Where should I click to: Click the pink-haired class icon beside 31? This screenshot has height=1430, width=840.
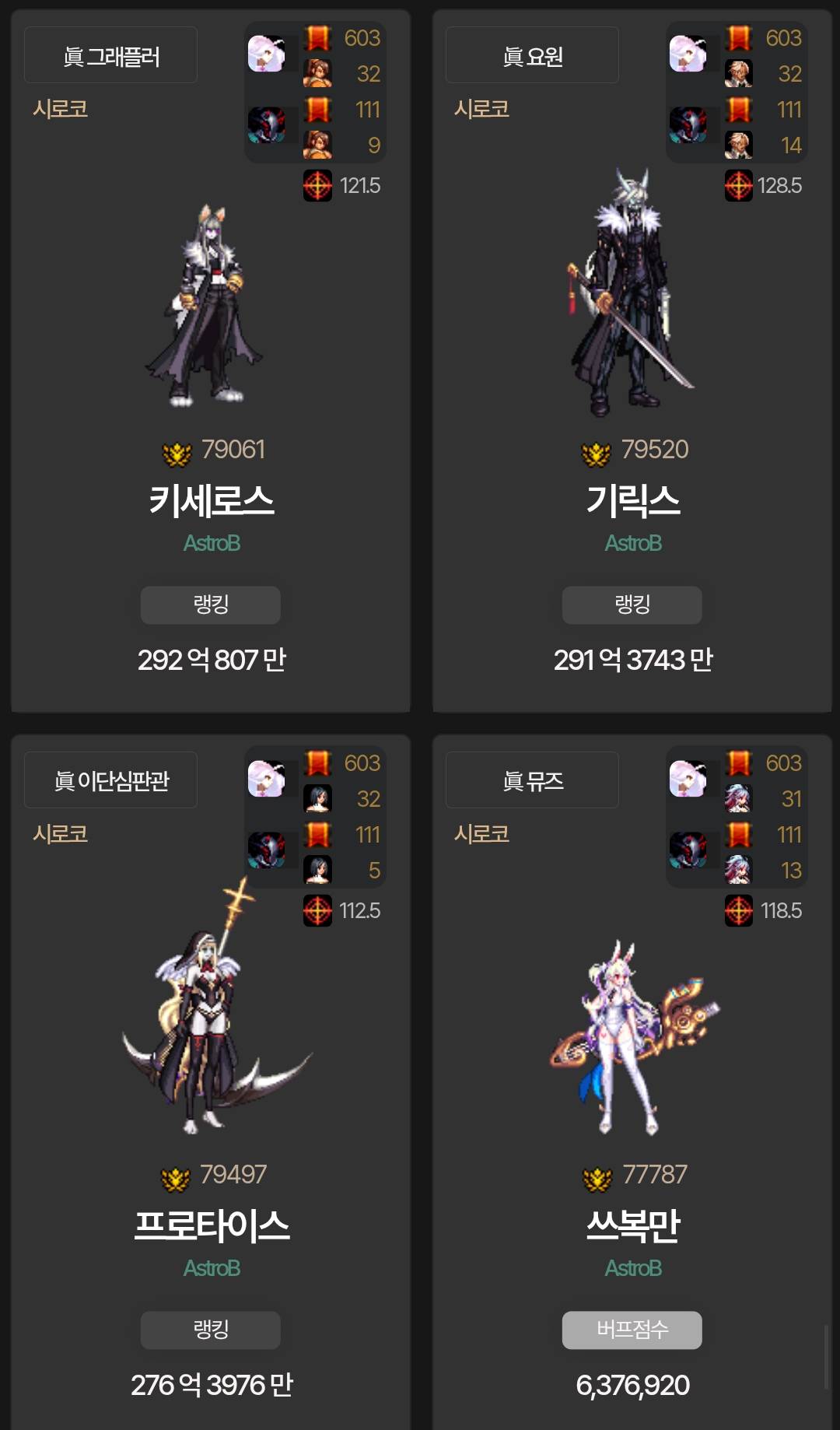click(739, 798)
